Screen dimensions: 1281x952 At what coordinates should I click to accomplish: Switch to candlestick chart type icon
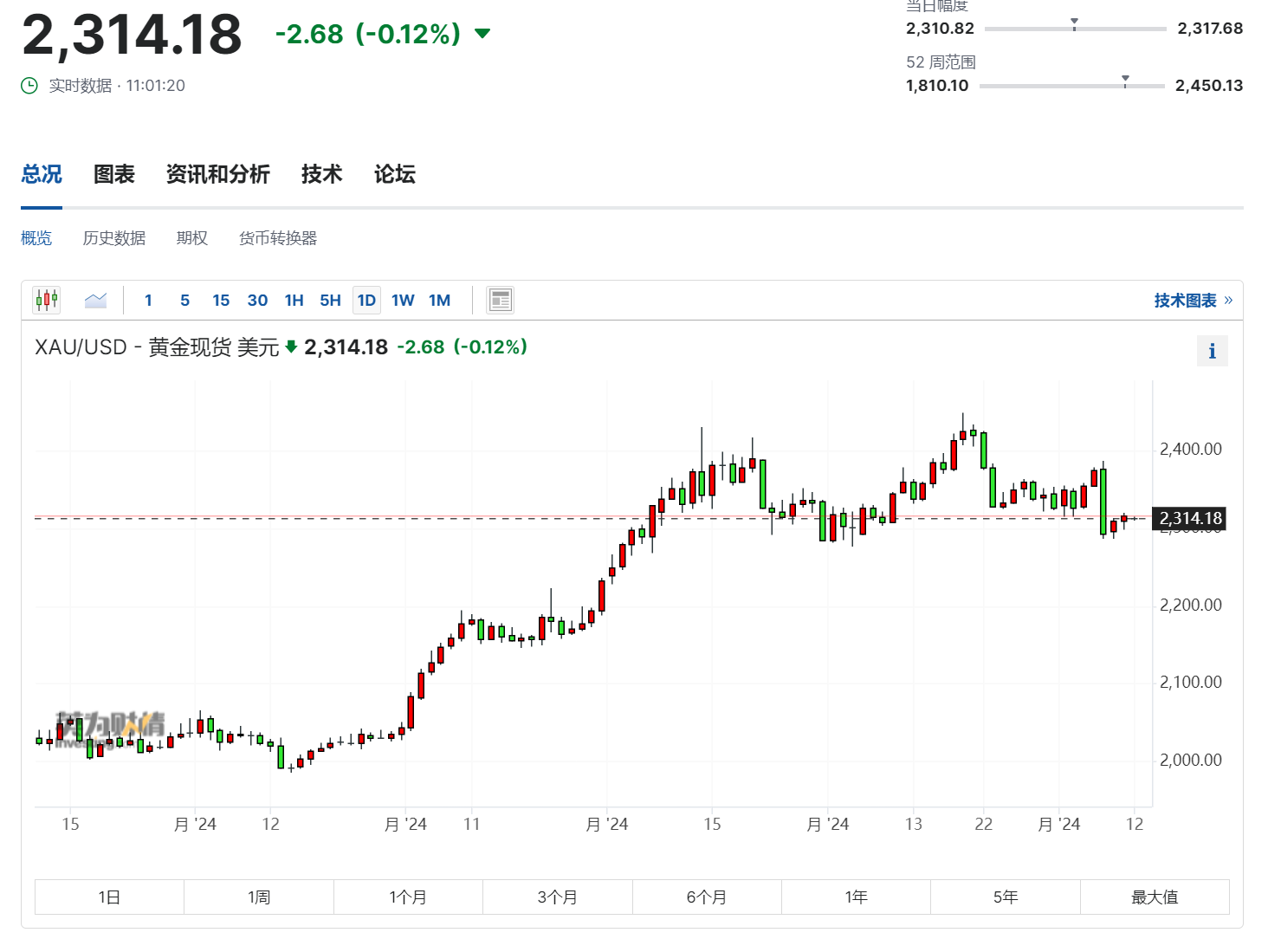(47, 301)
